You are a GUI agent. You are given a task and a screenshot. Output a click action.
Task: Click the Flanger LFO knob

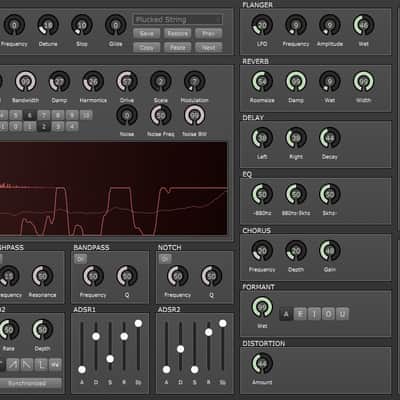[262, 25]
